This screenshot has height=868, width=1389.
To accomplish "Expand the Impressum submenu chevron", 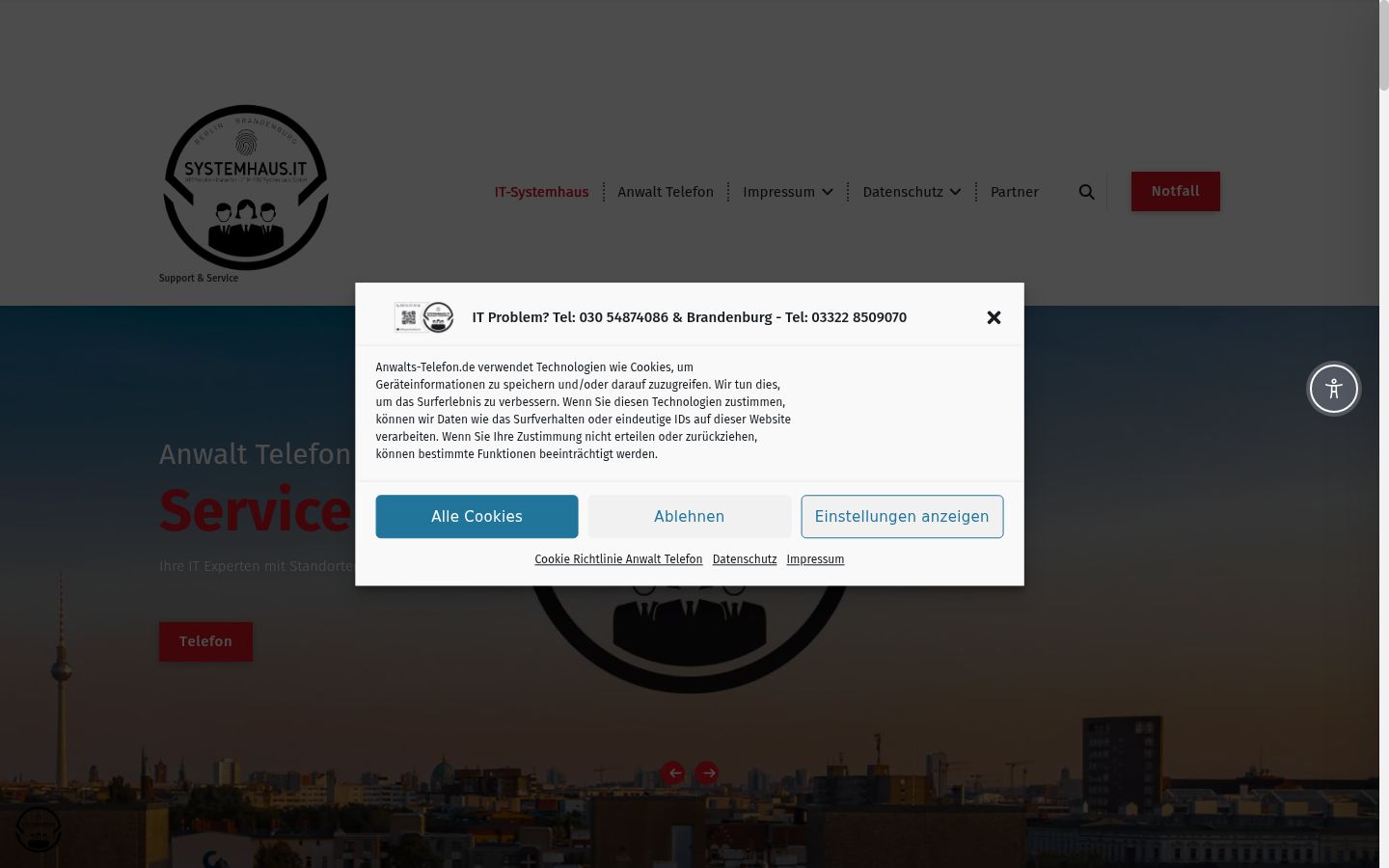I will tap(828, 192).
